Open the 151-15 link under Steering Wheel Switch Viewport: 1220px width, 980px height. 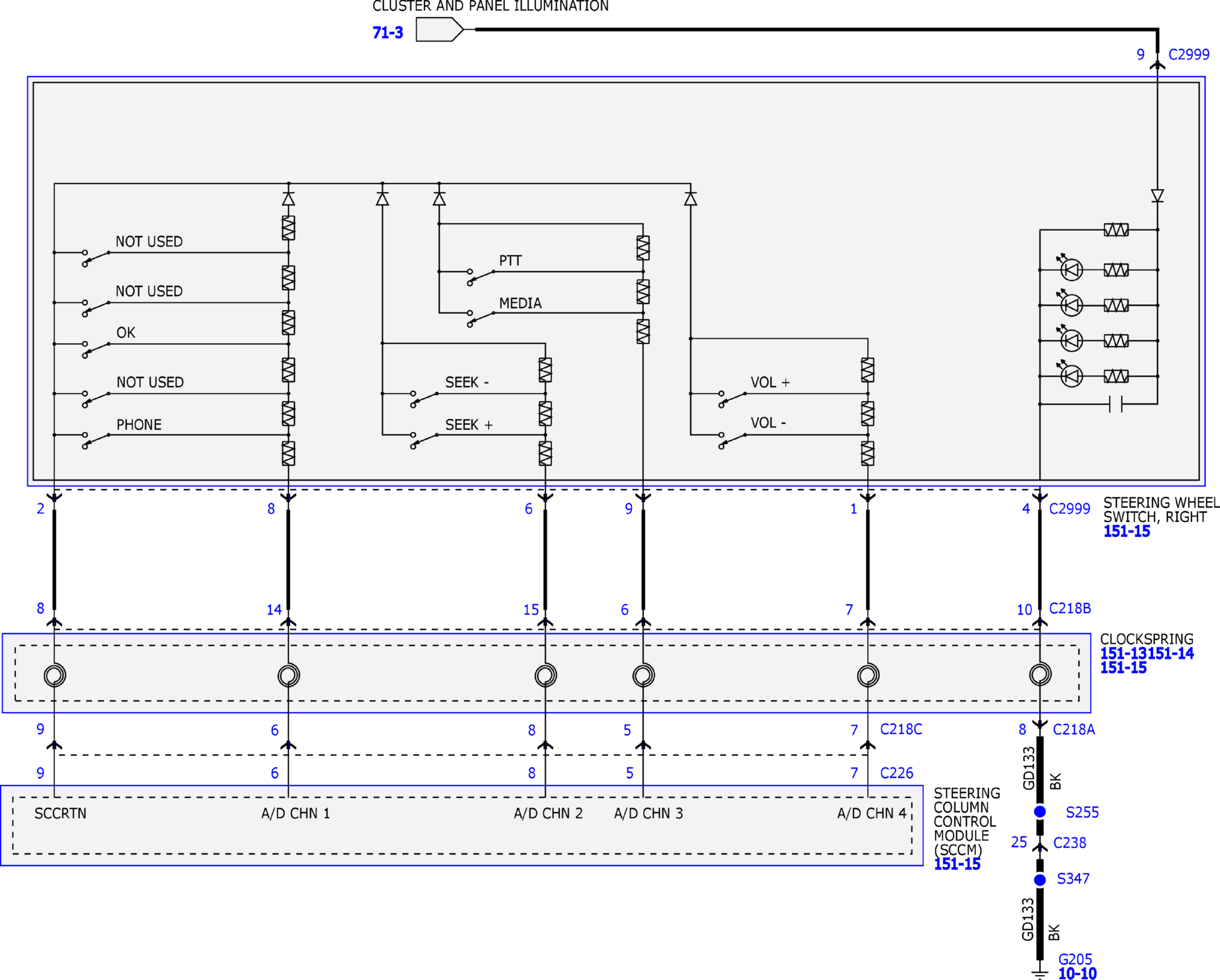tap(1126, 532)
